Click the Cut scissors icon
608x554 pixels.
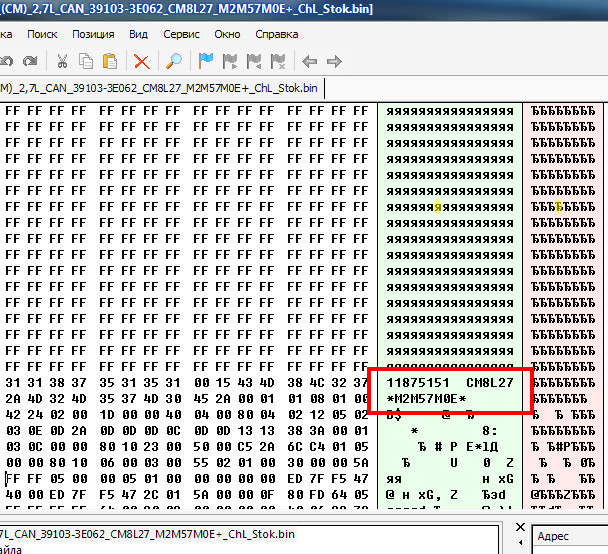click(x=62, y=61)
